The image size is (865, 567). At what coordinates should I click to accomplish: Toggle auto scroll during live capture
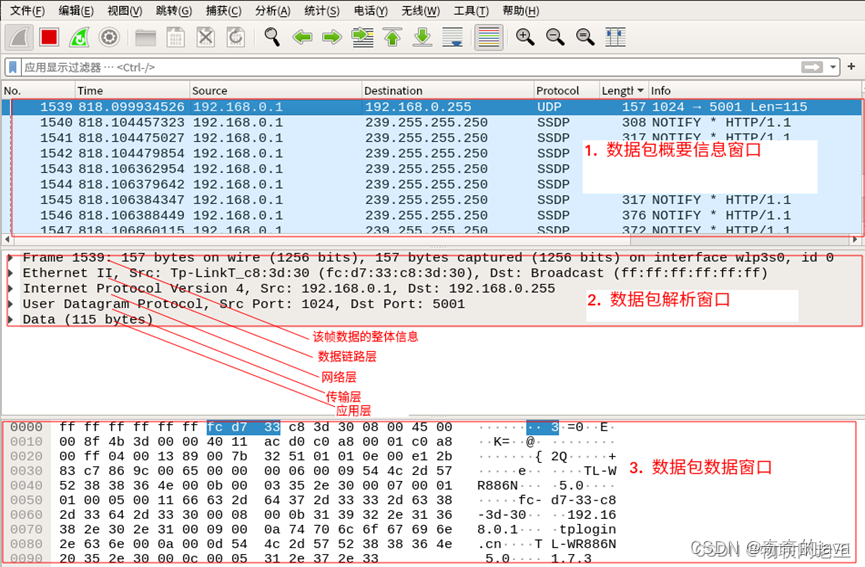point(453,38)
